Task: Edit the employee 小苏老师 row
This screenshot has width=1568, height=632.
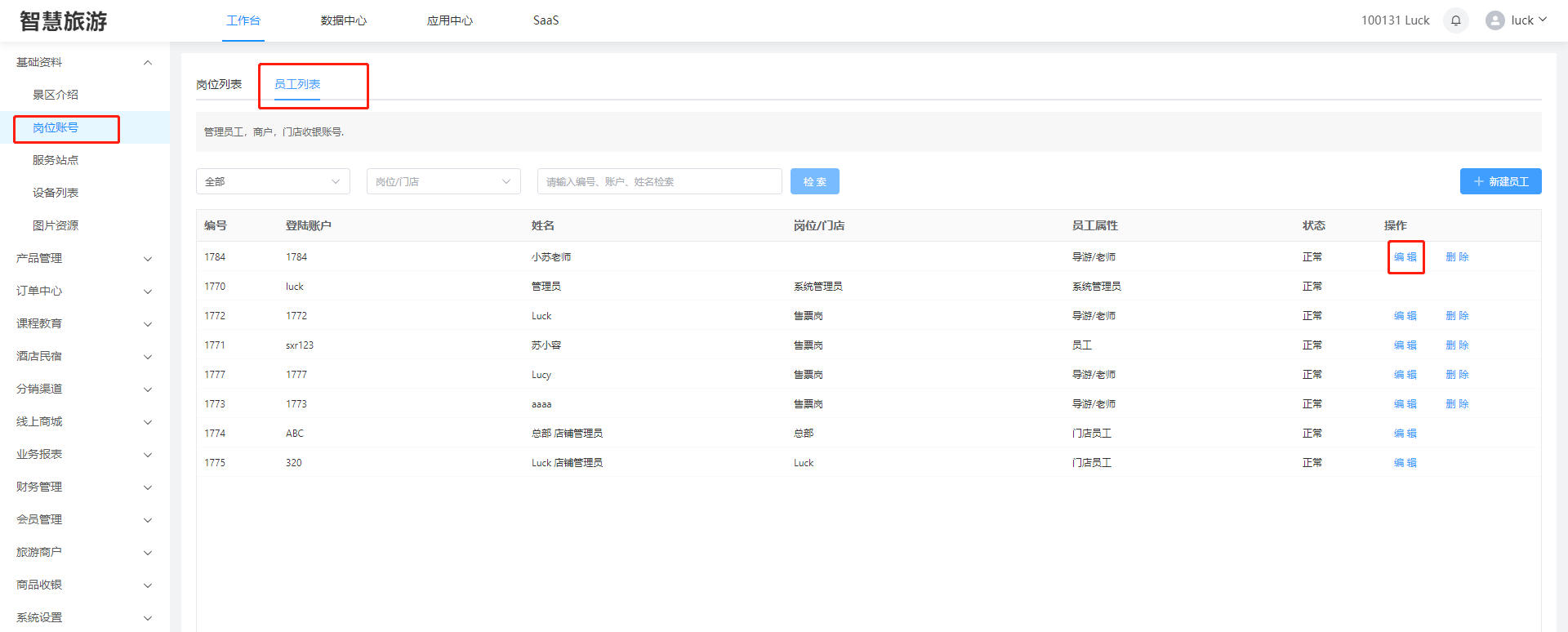Action: pyautogui.click(x=1405, y=256)
